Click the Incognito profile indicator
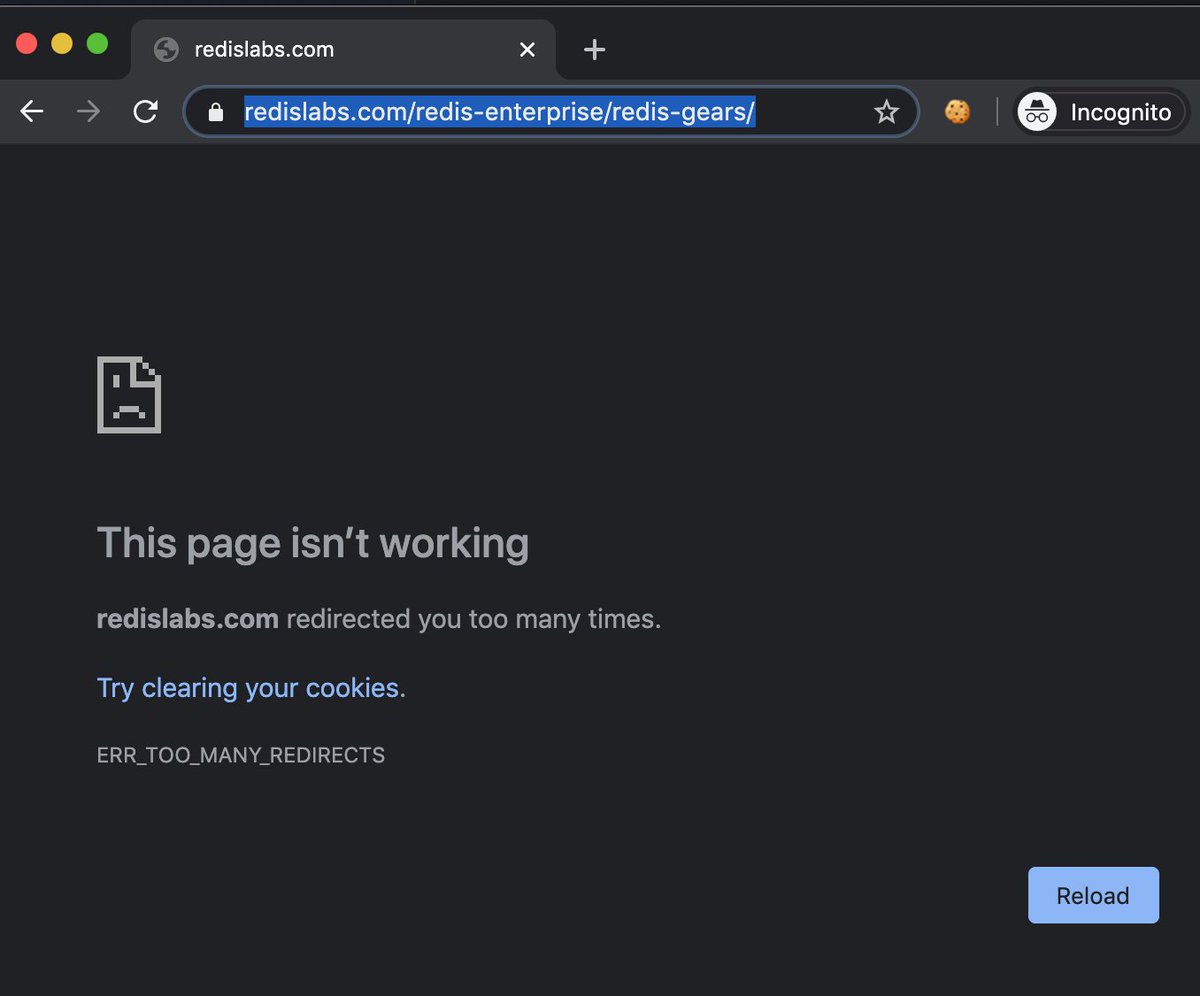Viewport: 1200px width, 996px height. pyautogui.click(x=1101, y=112)
